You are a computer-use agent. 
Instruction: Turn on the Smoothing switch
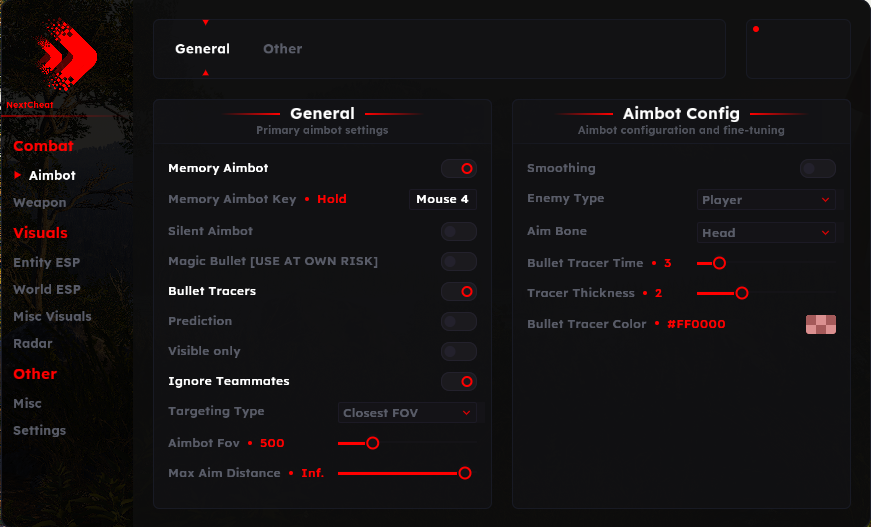(817, 168)
